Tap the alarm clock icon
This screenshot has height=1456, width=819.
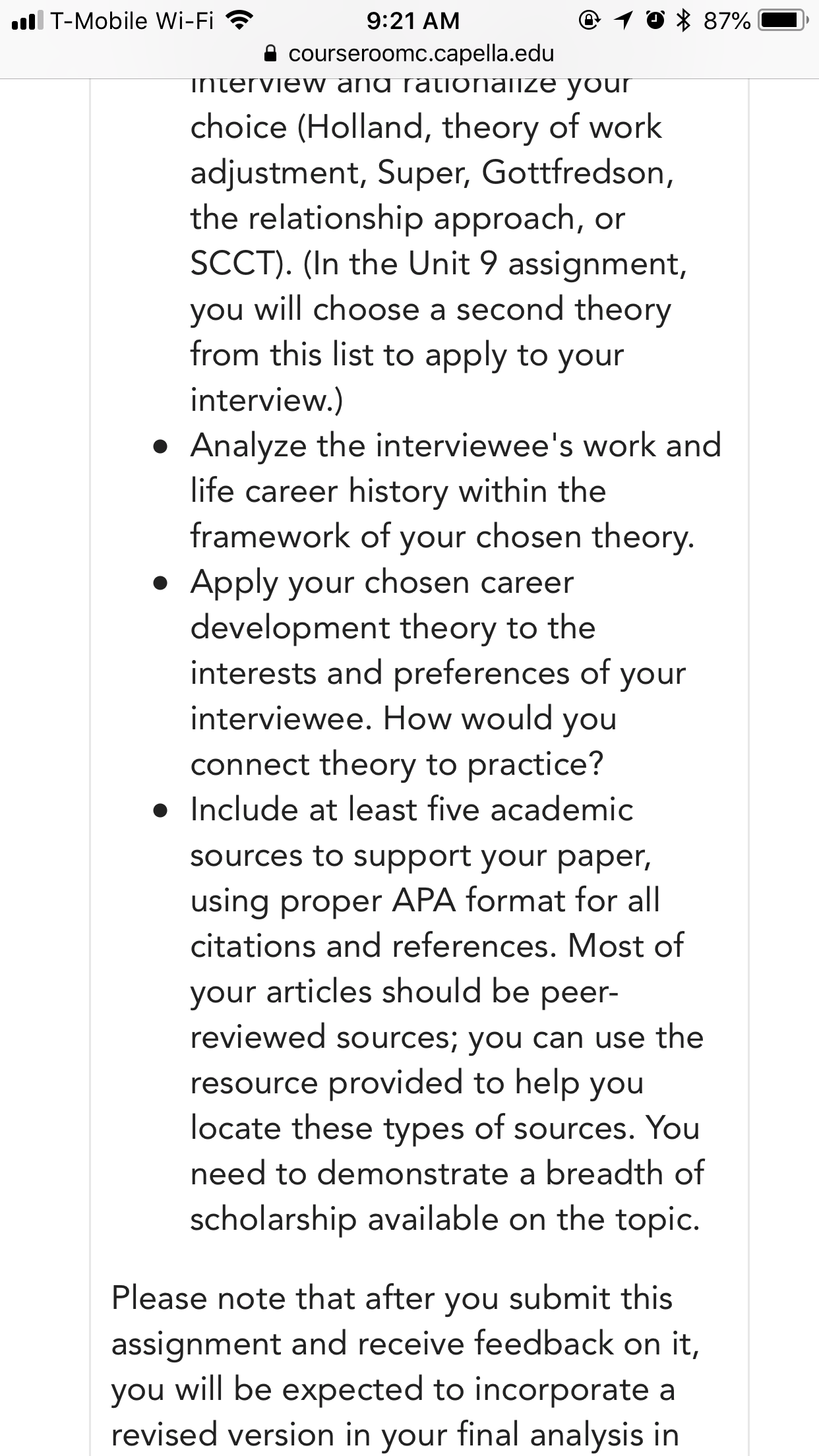coord(655,21)
